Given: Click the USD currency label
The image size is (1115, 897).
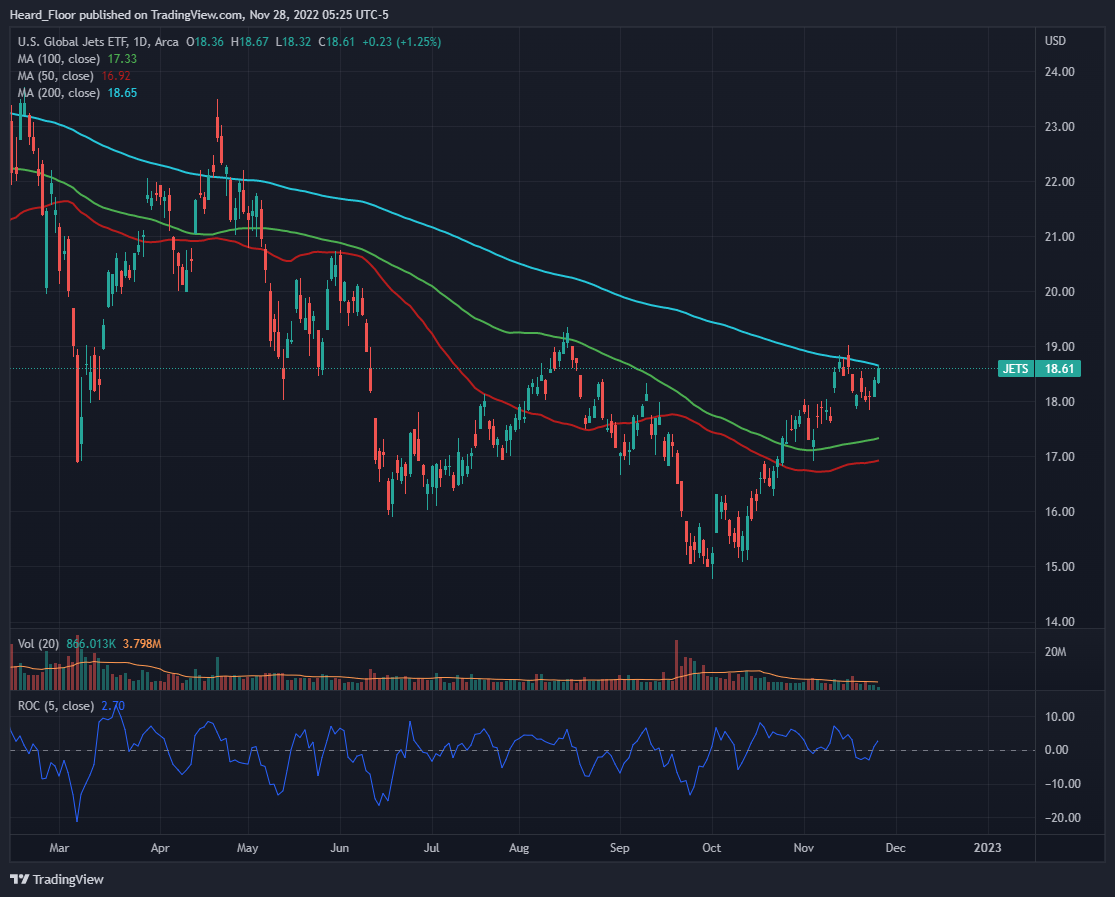Looking at the screenshot, I should pyautogui.click(x=1055, y=41).
